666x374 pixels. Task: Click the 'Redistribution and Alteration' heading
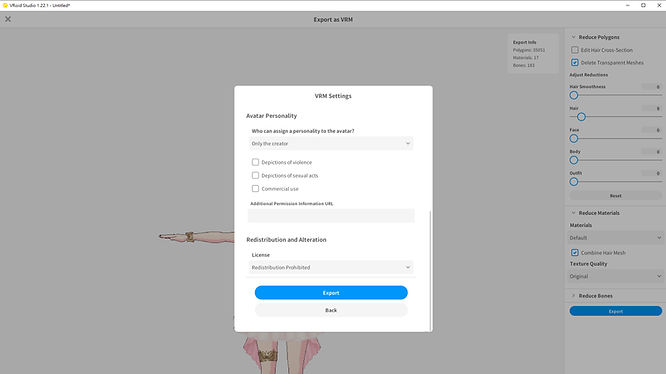tap(286, 239)
